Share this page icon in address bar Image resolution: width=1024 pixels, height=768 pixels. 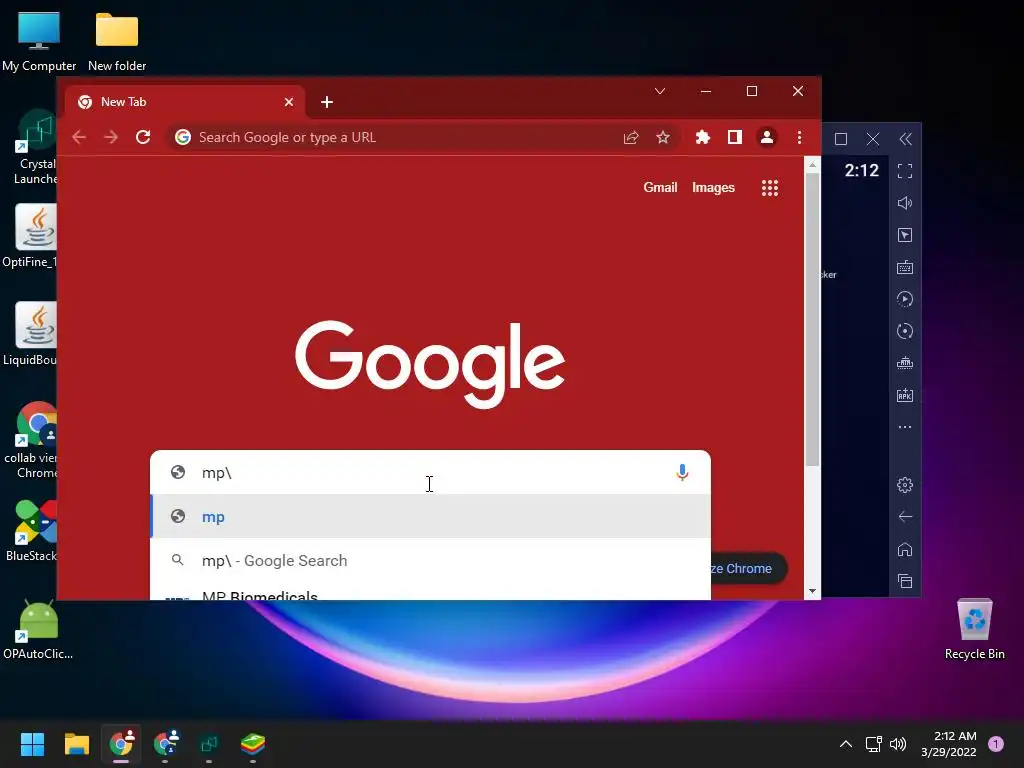point(631,137)
